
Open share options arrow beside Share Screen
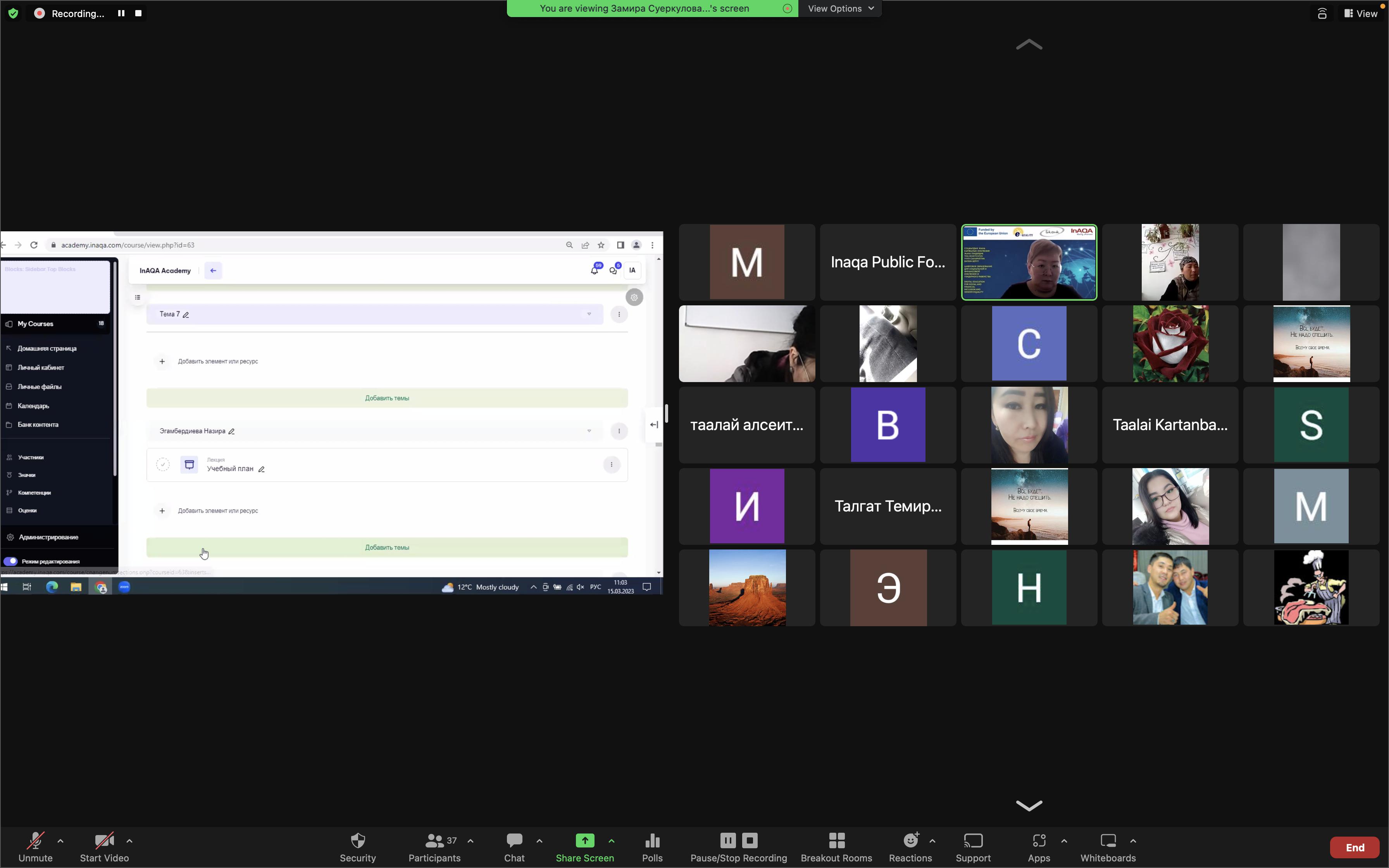[x=611, y=841]
